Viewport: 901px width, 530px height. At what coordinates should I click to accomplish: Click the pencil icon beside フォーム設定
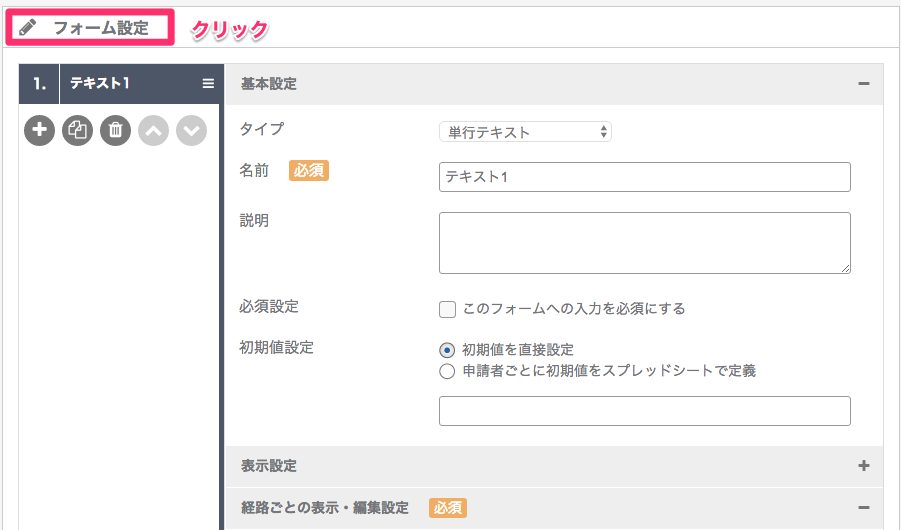27,28
